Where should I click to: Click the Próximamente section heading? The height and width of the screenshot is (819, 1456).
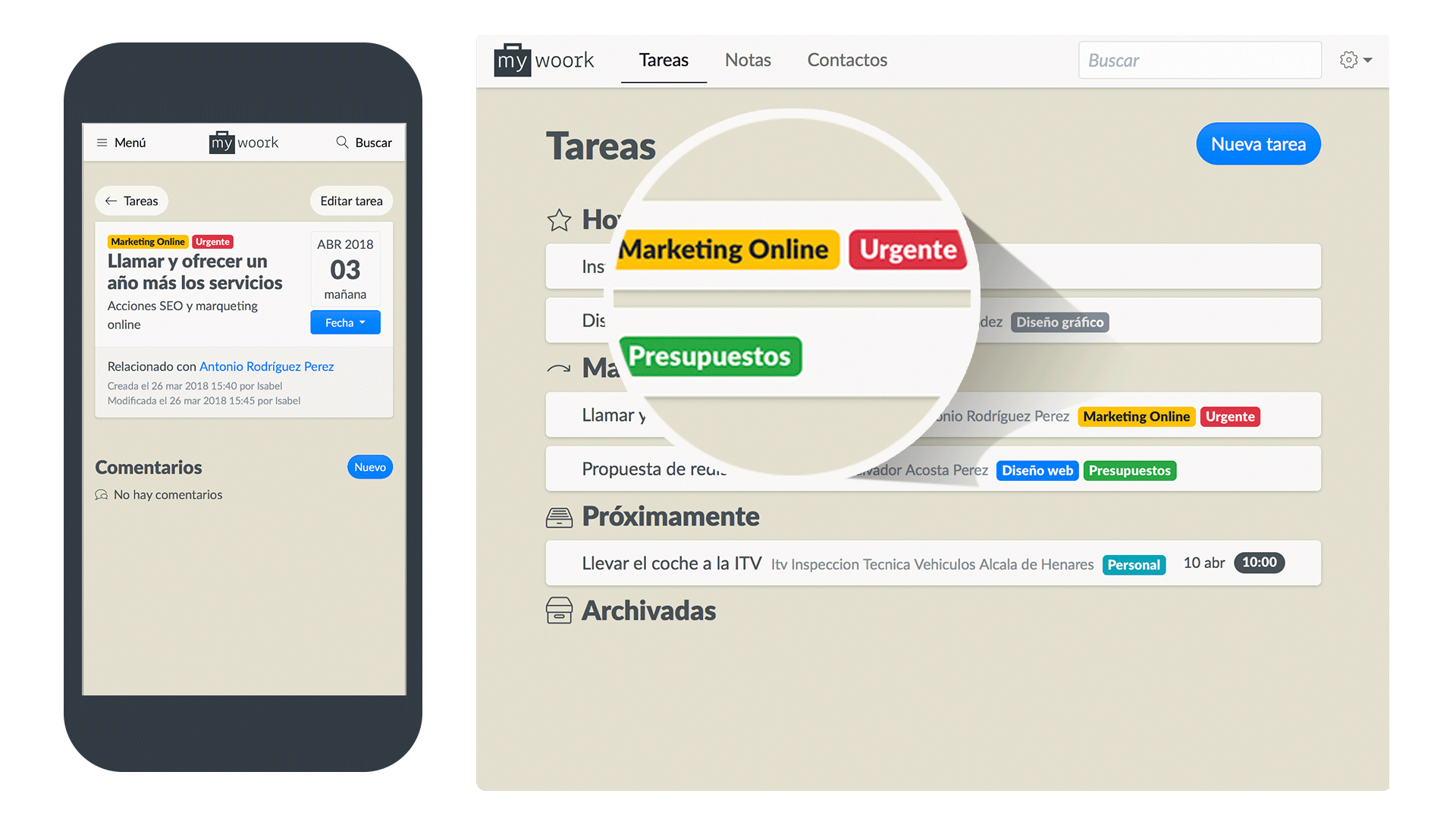tap(670, 516)
